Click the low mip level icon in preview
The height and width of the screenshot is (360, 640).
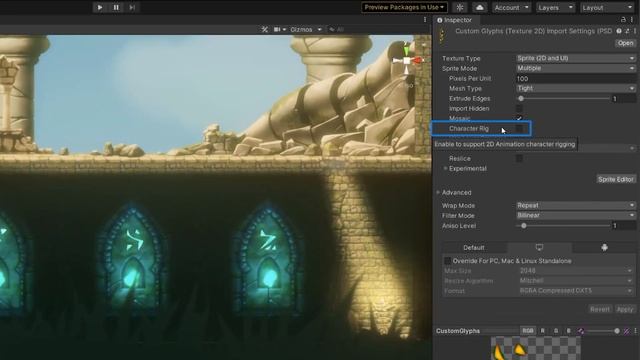tap(581, 331)
